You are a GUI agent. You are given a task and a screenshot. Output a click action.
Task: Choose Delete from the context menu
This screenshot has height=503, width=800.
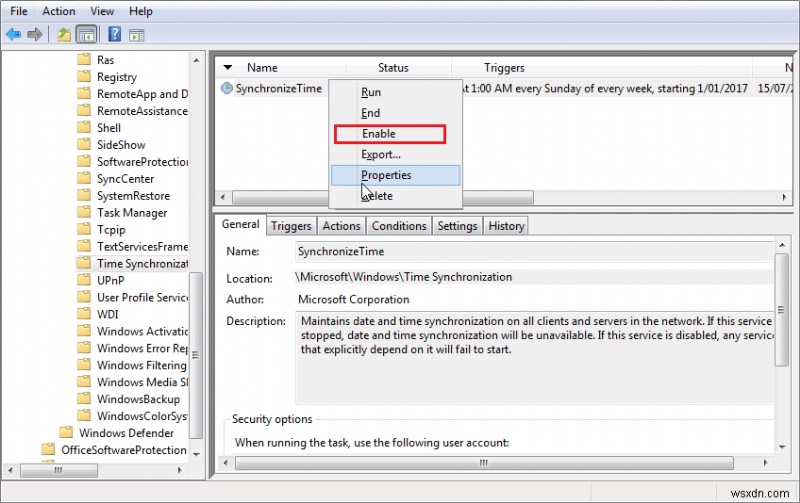395,196
